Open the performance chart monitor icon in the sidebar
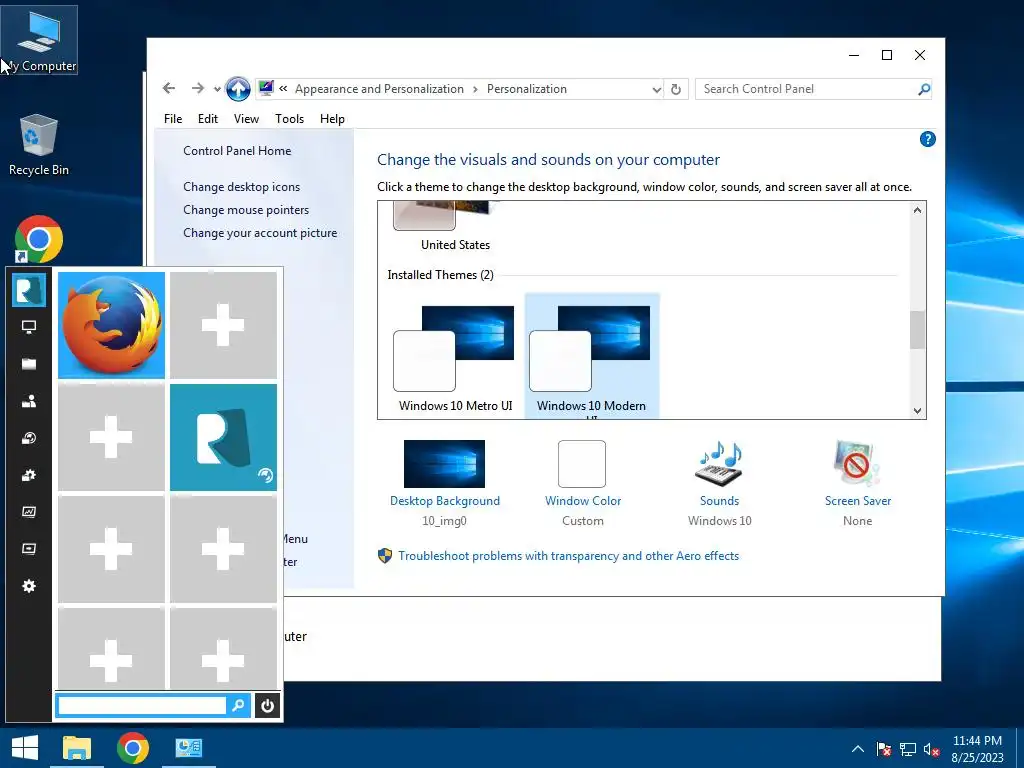The height and width of the screenshot is (768, 1024). click(29, 512)
